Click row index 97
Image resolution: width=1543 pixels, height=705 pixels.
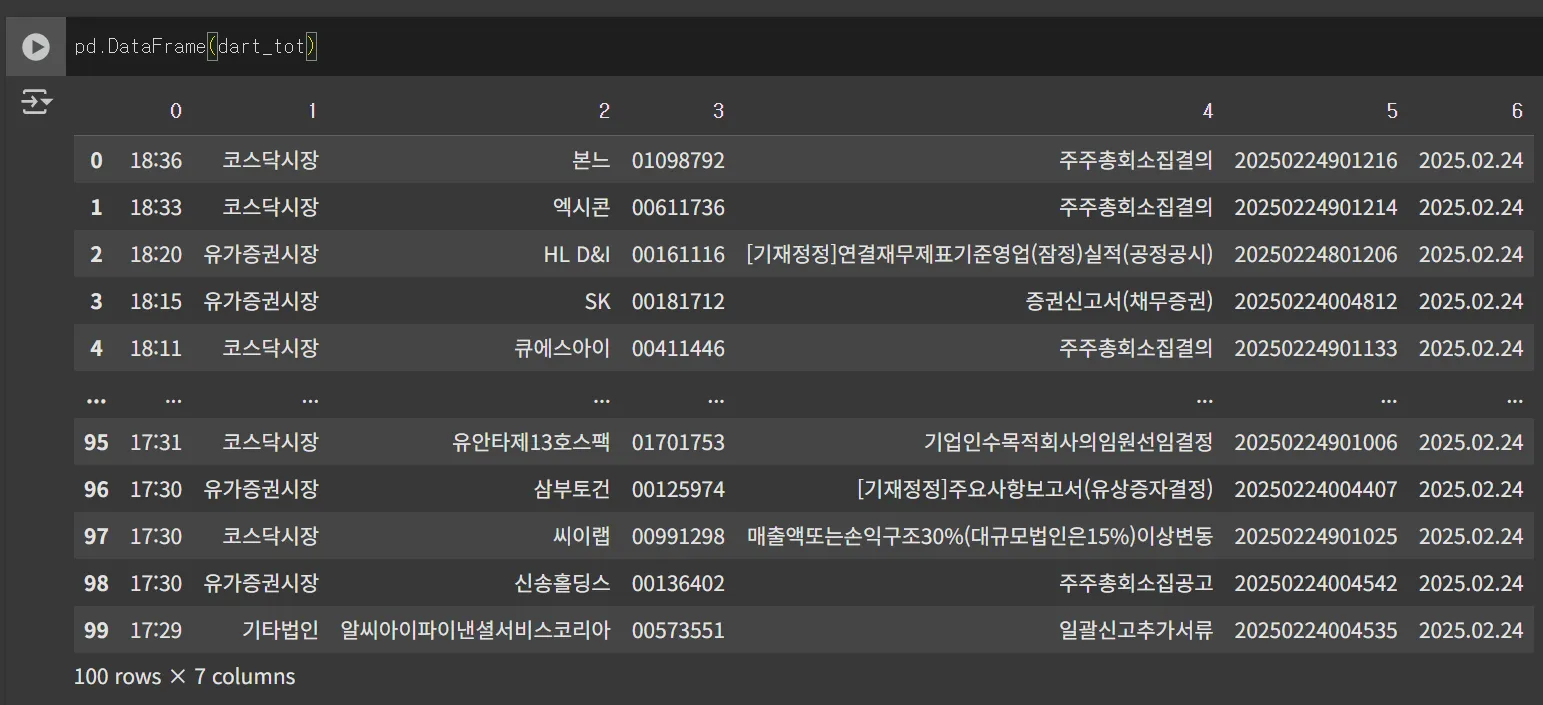click(x=96, y=536)
